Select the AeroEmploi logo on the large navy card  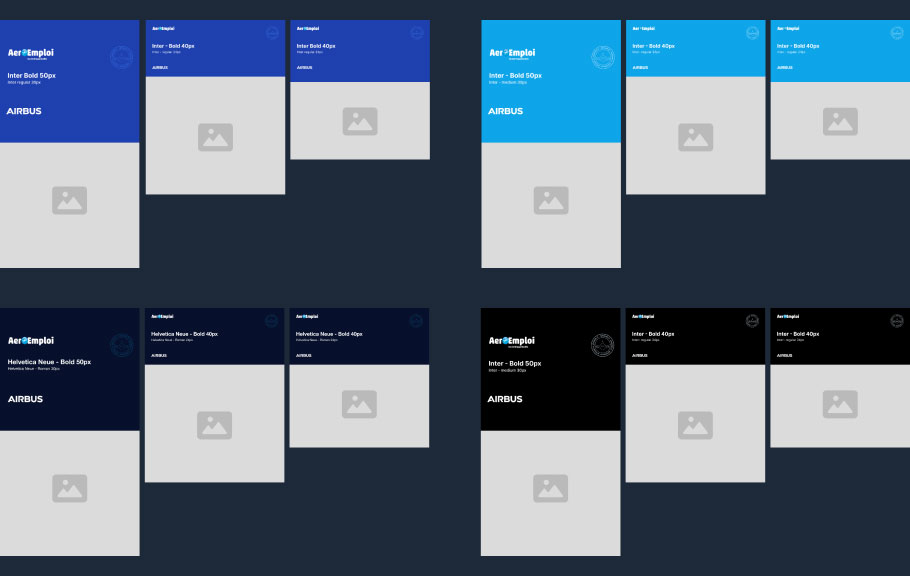tap(31, 341)
